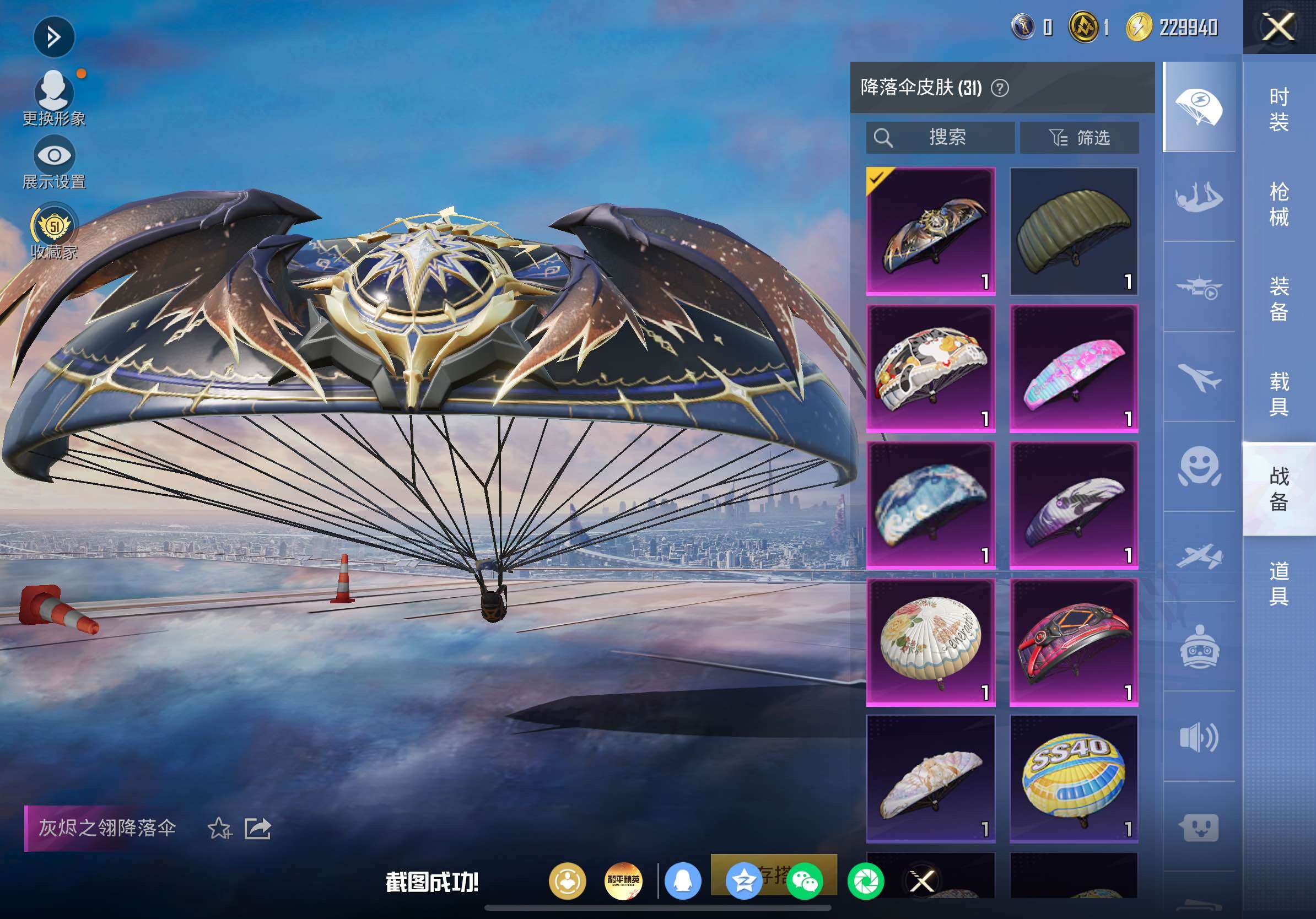This screenshot has height=919, width=1316.
Task: Open the speaker voice pack category
Action: point(1199,737)
